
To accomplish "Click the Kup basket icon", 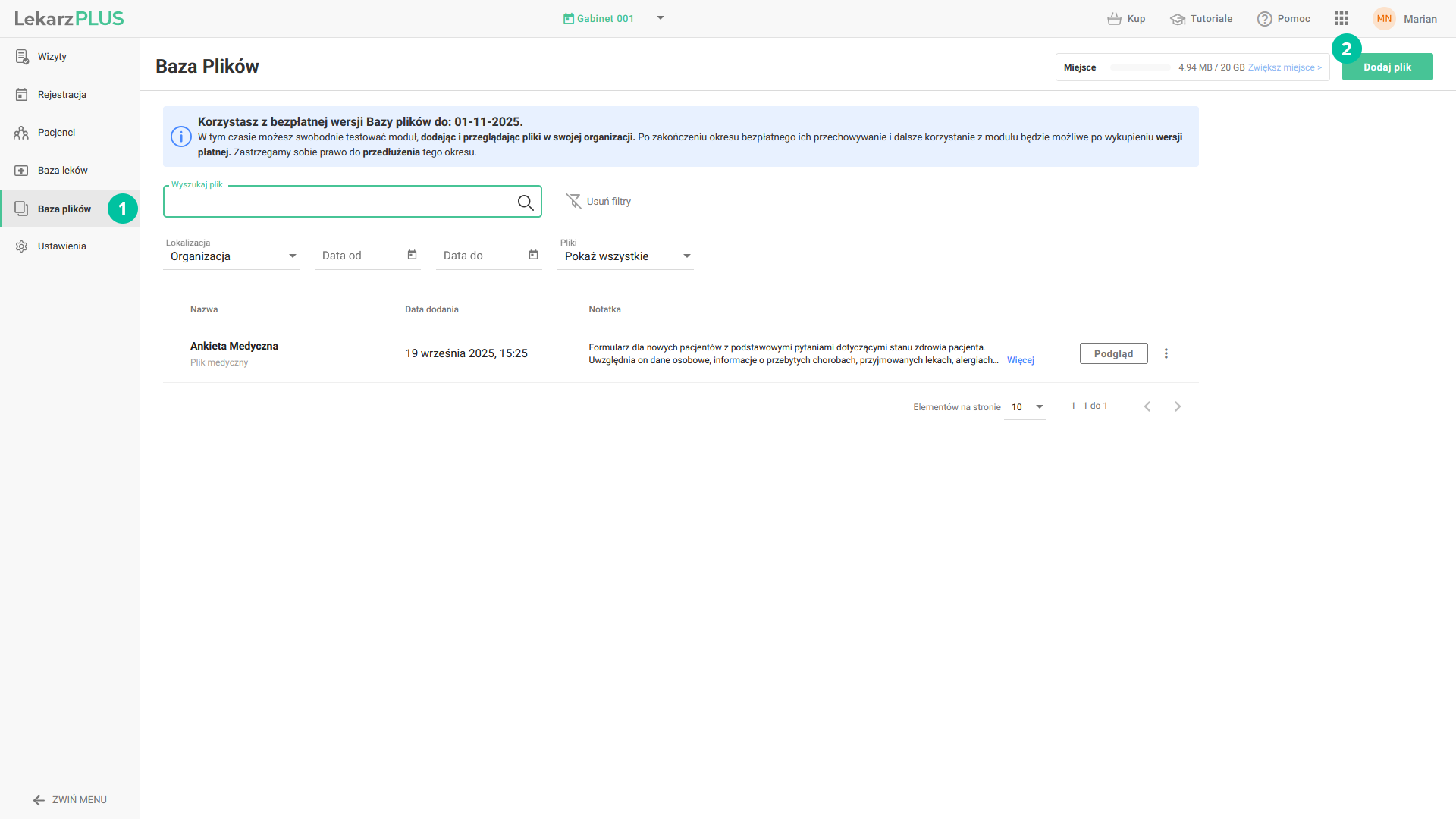I will [1114, 19].
